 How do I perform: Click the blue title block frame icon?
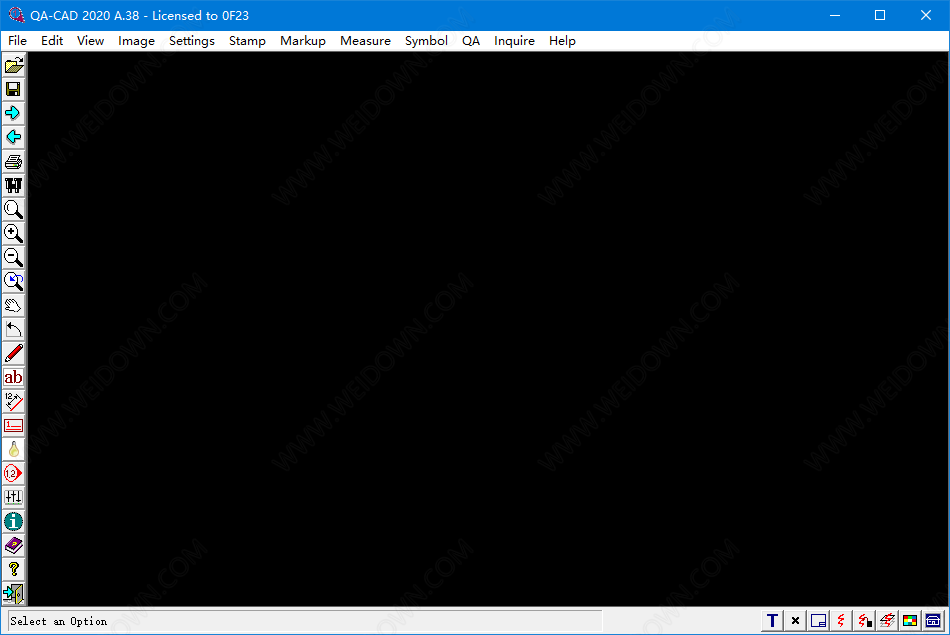pos(818,620)
